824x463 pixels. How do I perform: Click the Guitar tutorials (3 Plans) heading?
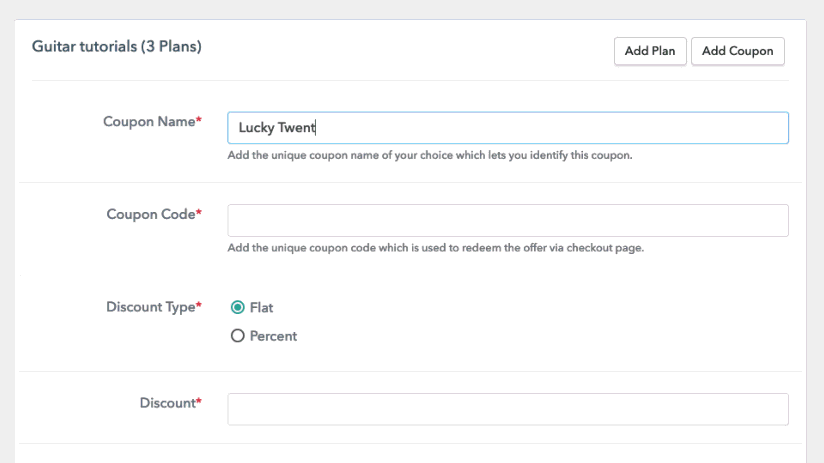click(x=117, y=47)
